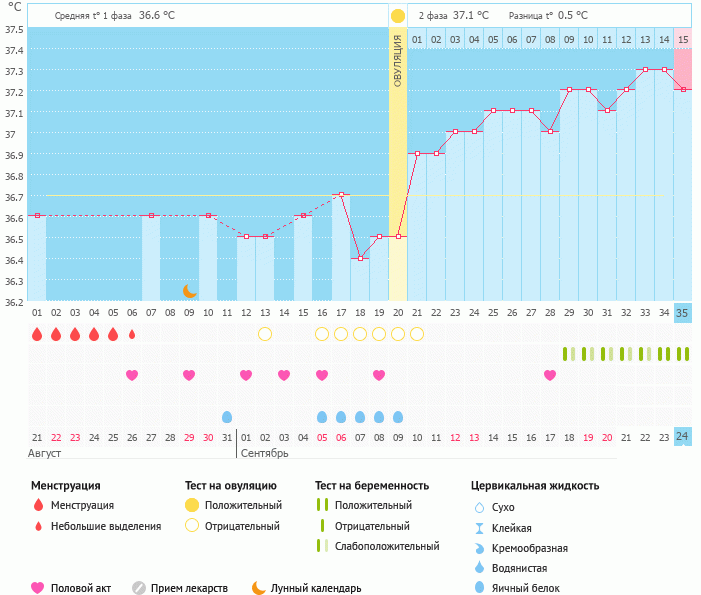Click the pink heart icon next to Половой акт
The width and height of the screenshot is (701, 595).
(38, 588)
